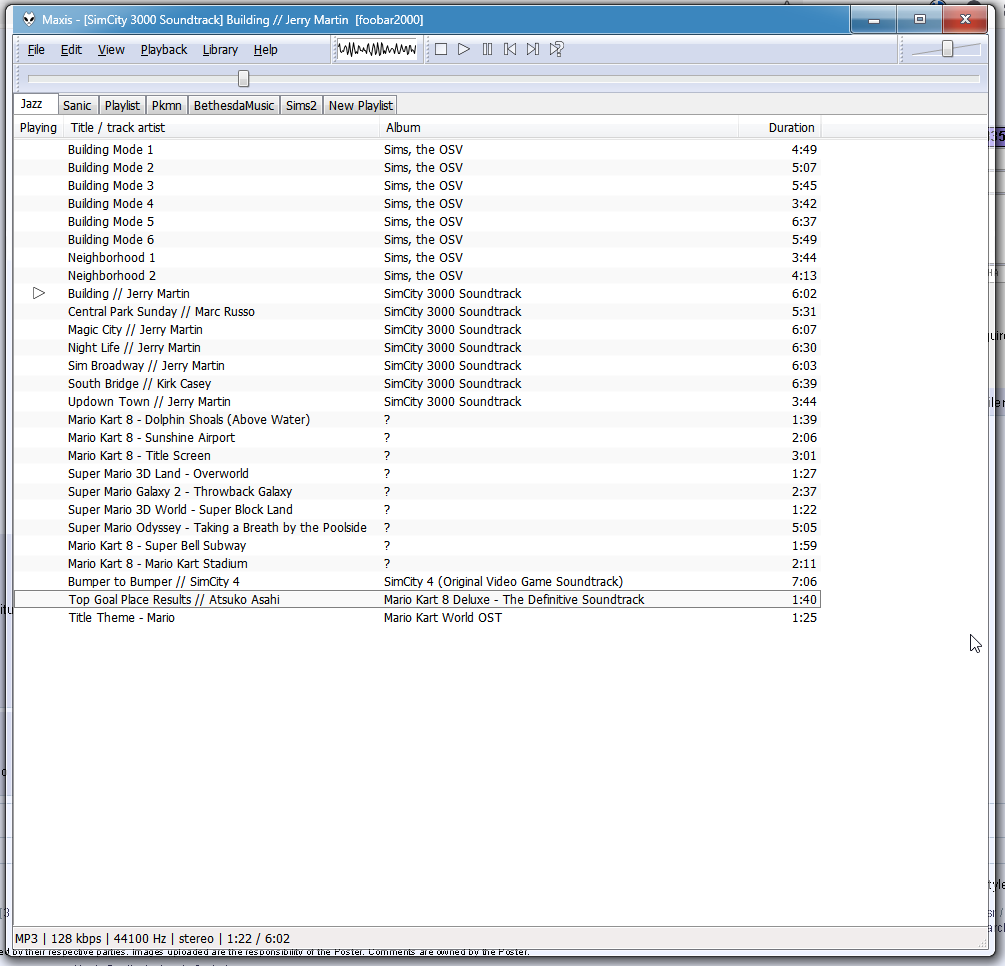Open the tab labeled Playlist

122,105
